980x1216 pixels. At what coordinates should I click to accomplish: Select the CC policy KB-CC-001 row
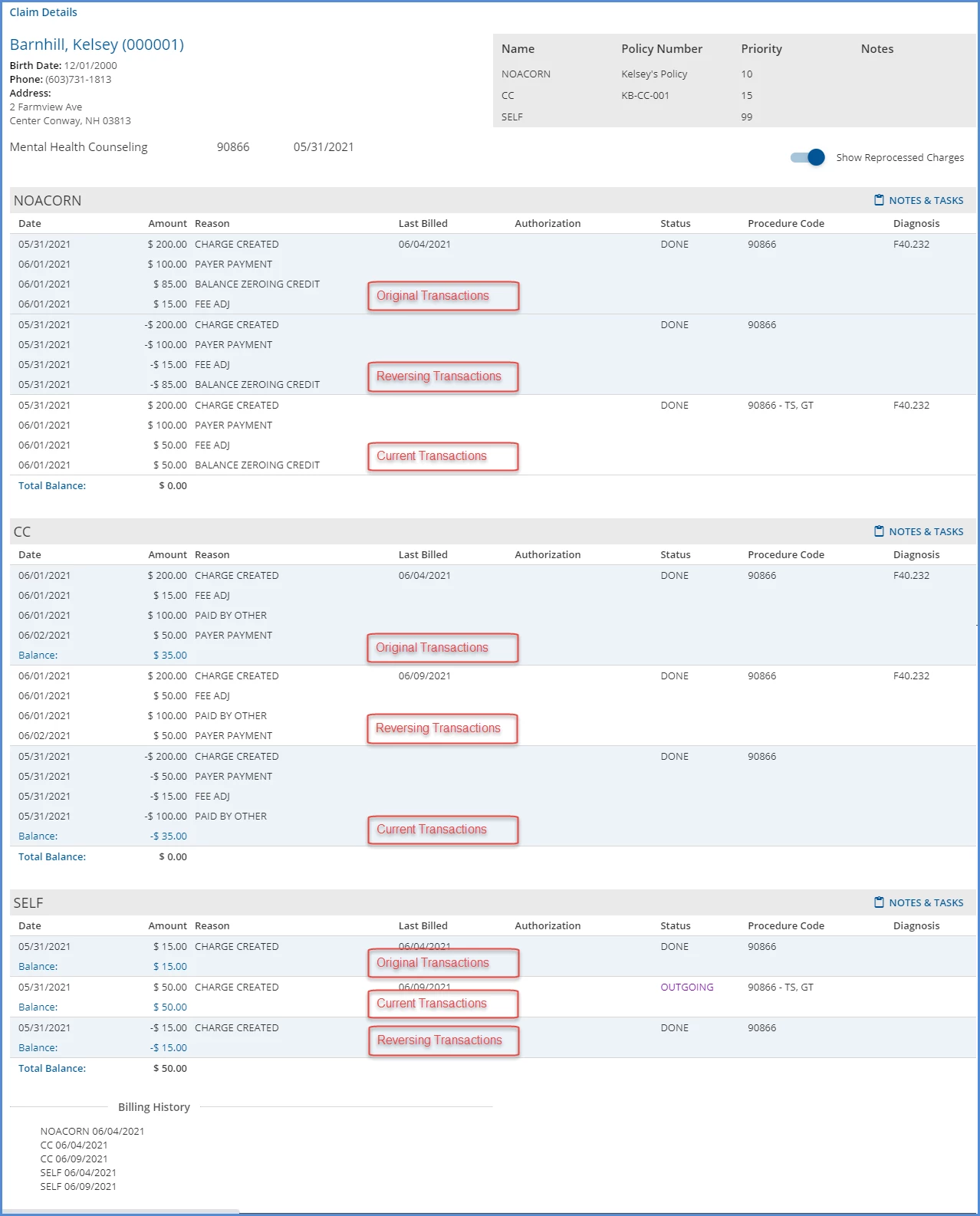[734, 95]
